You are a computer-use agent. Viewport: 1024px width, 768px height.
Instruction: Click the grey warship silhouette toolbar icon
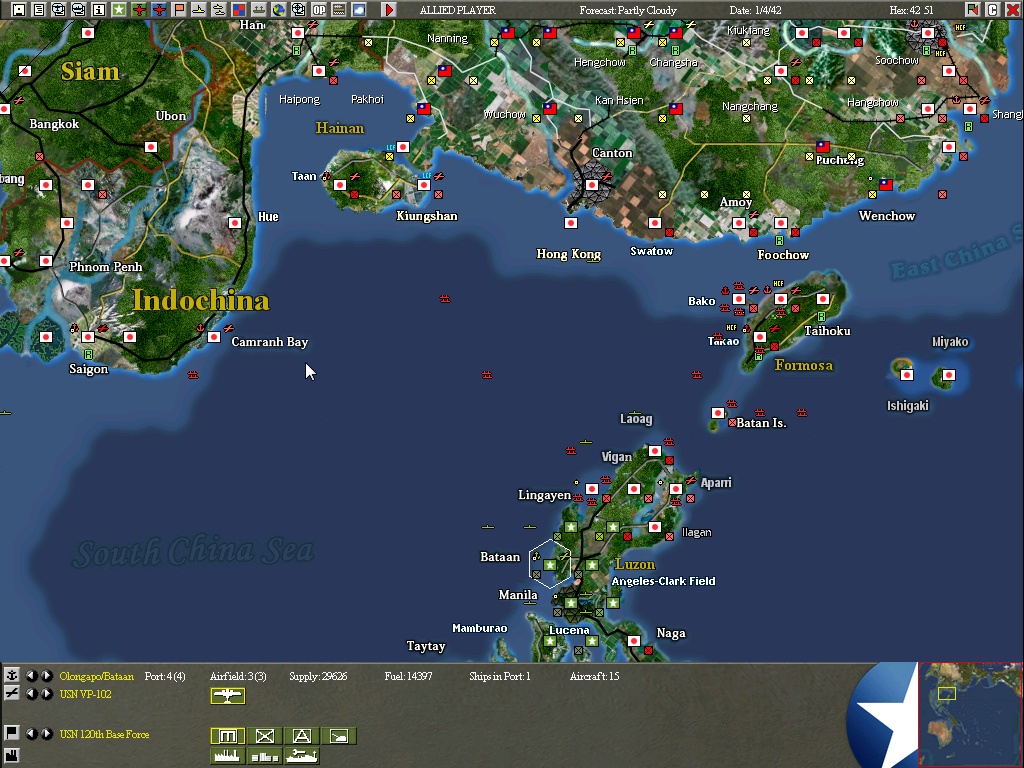pyautogui.click(x=259, y=9)
